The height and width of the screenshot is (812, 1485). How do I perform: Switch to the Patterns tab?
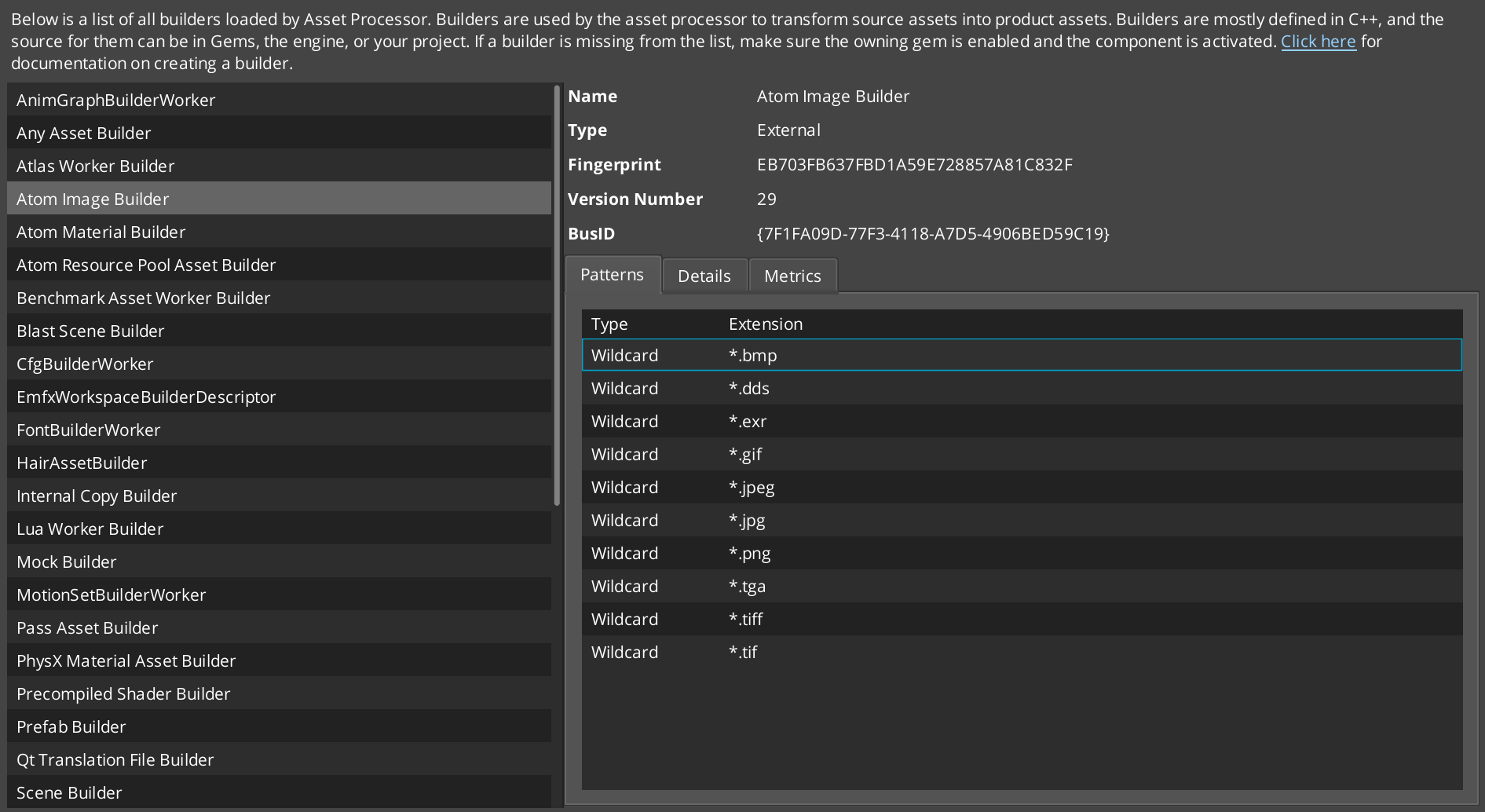(x=613, y=274)
